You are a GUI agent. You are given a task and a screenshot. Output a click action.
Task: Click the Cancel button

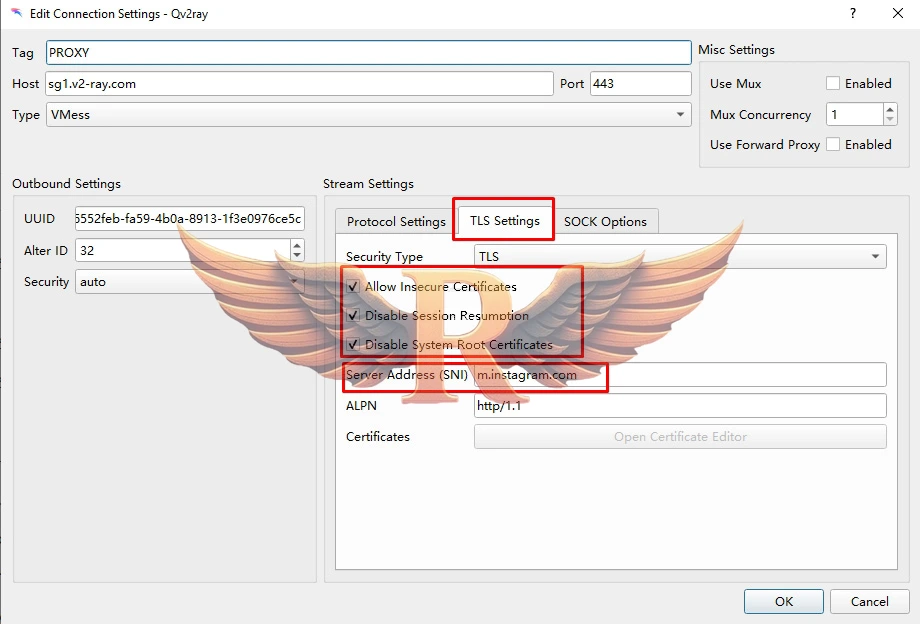click(x=869, y=601)
